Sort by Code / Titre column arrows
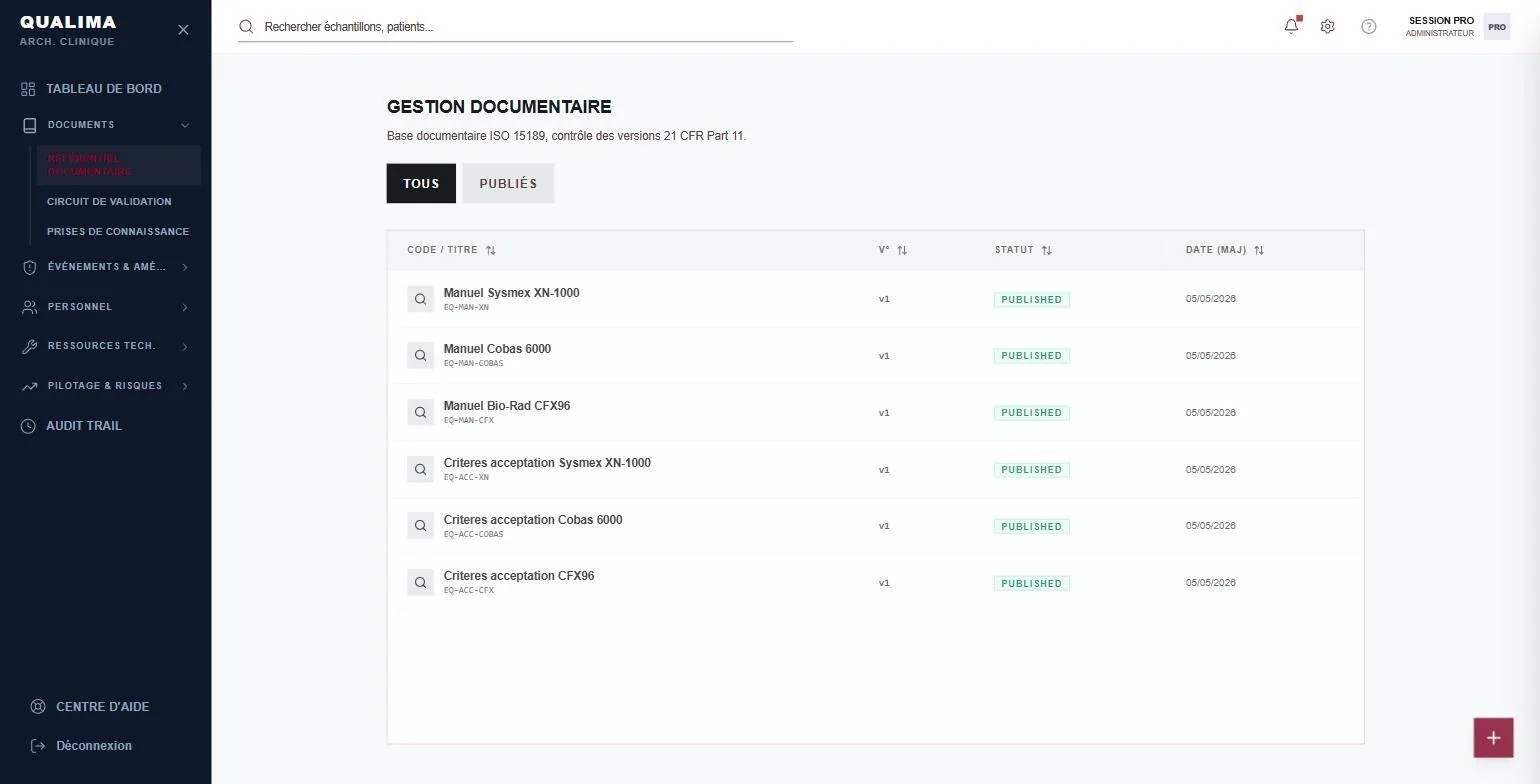Image resolution: width=1540 pixels, height=784 pixels. coord(491,250)
